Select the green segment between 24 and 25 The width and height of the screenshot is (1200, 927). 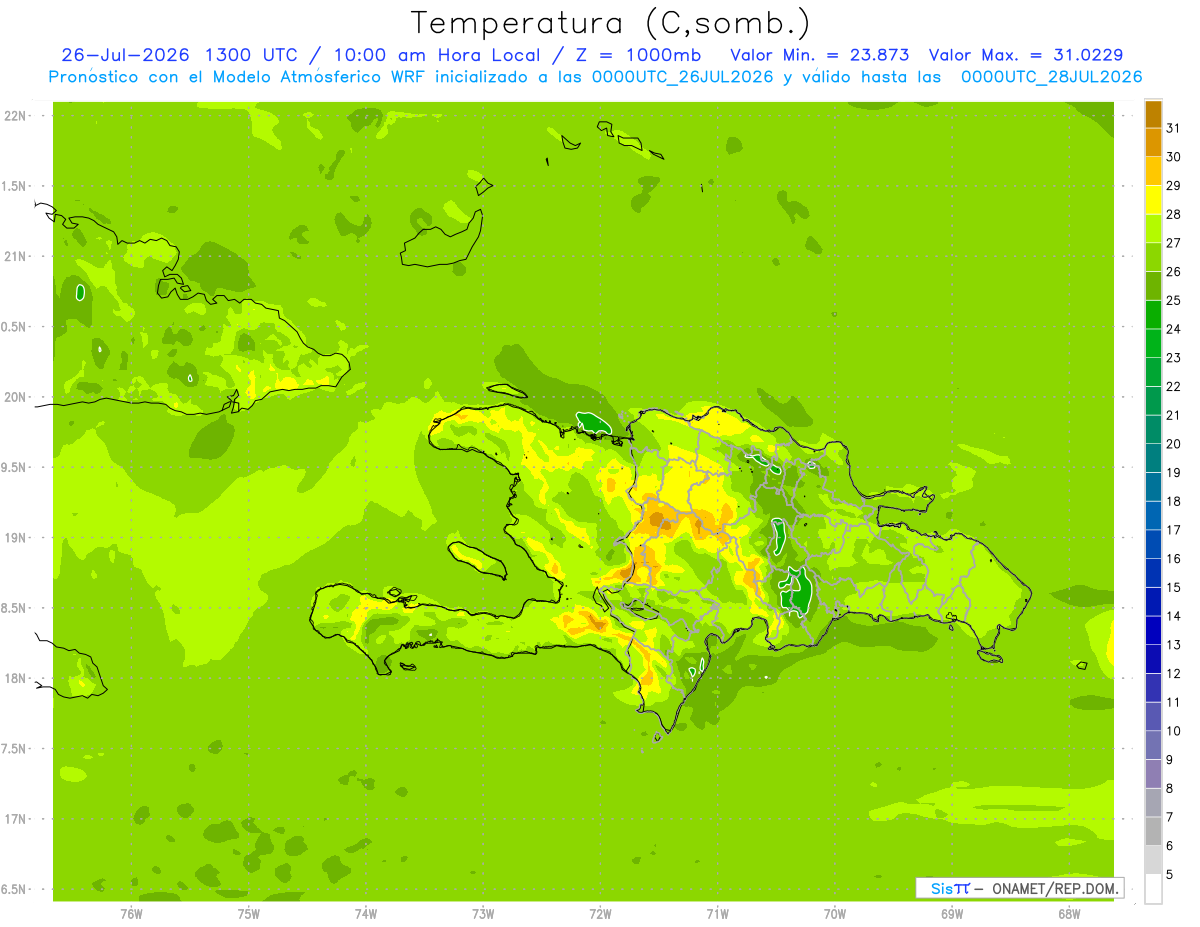click(x=1153, y=315)
